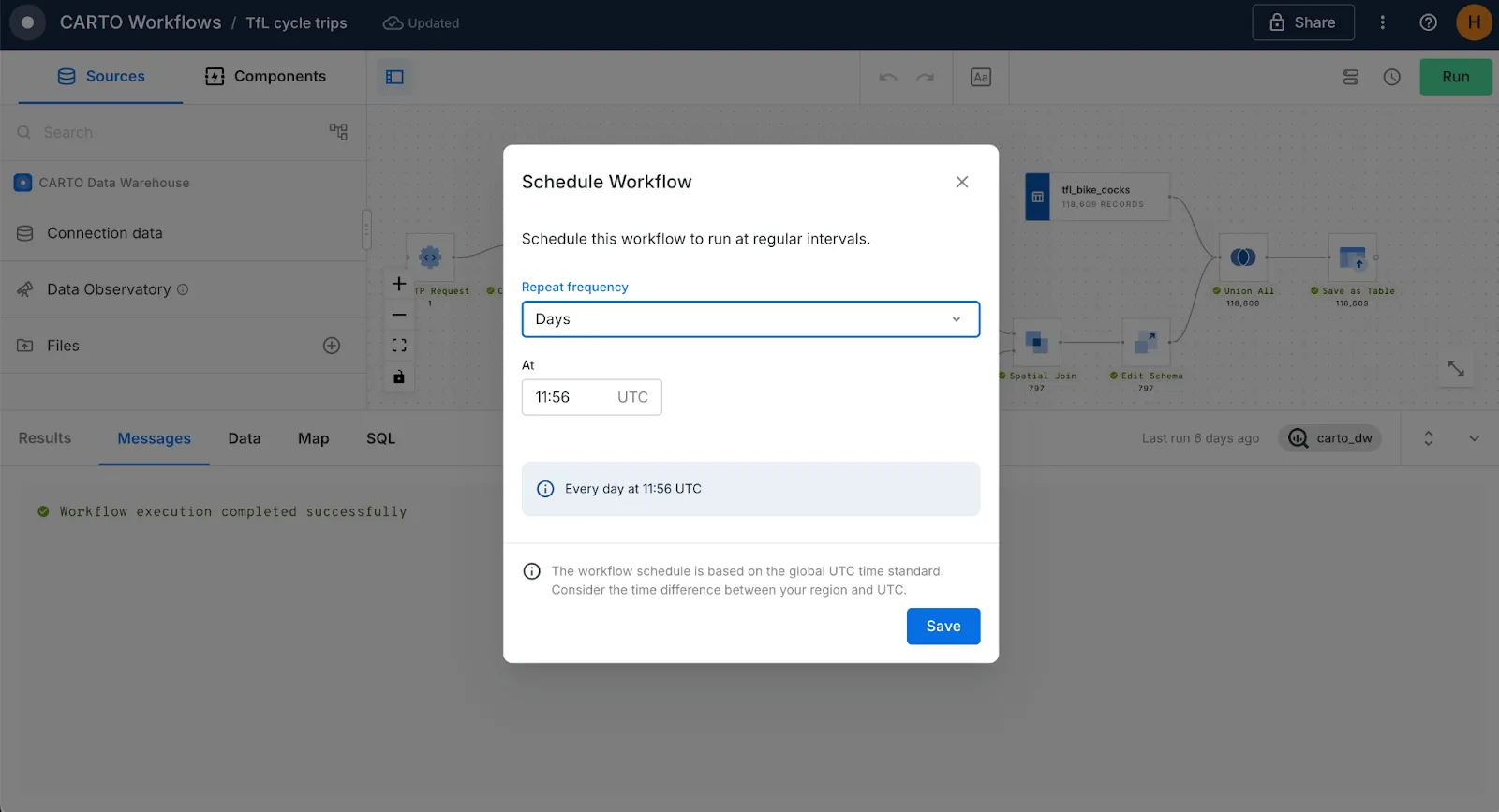1499x812 pixels.
Task: Toggle the left sidebar panel icon
Action: (x=394, y=77)
